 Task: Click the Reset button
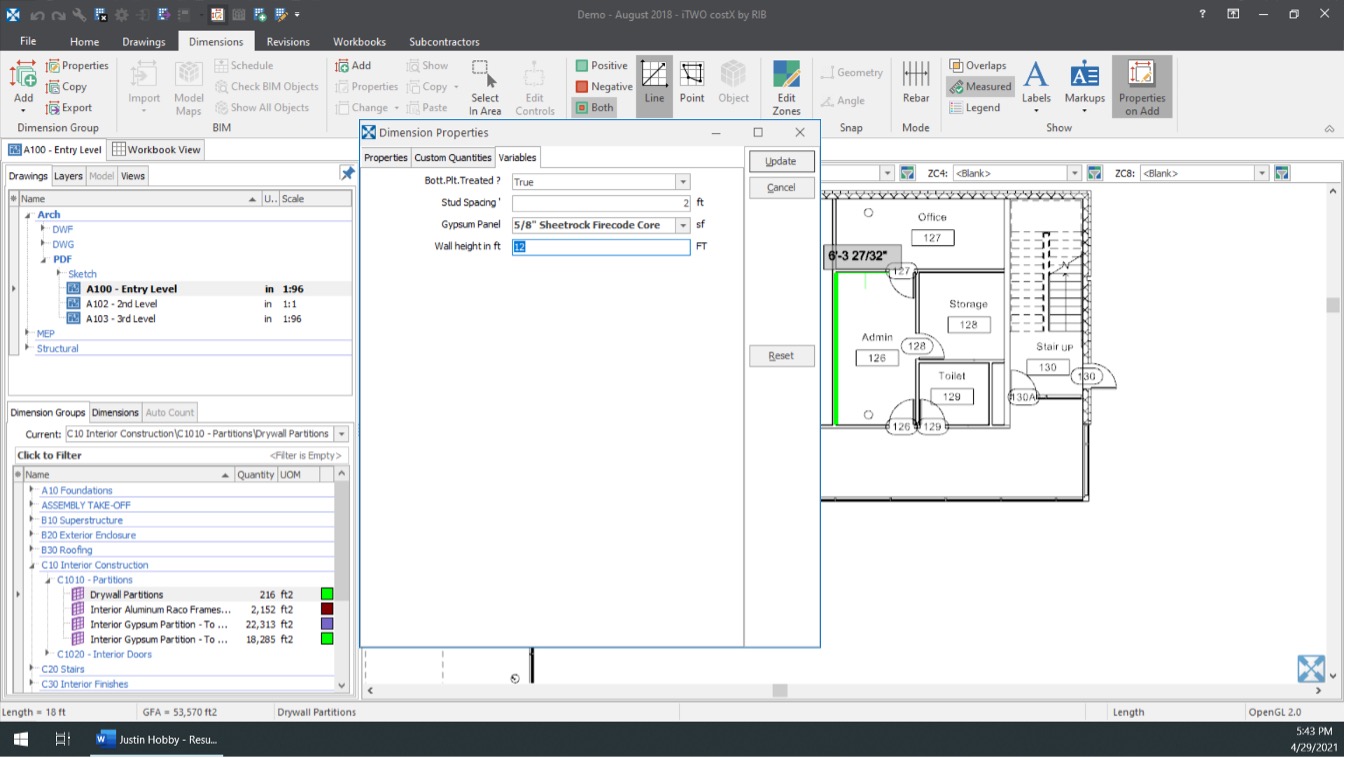click(781, 356)
